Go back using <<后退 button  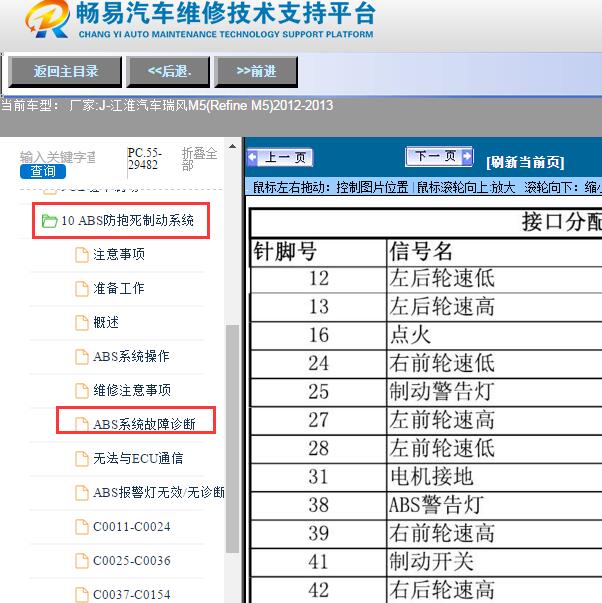click(168, 72)
